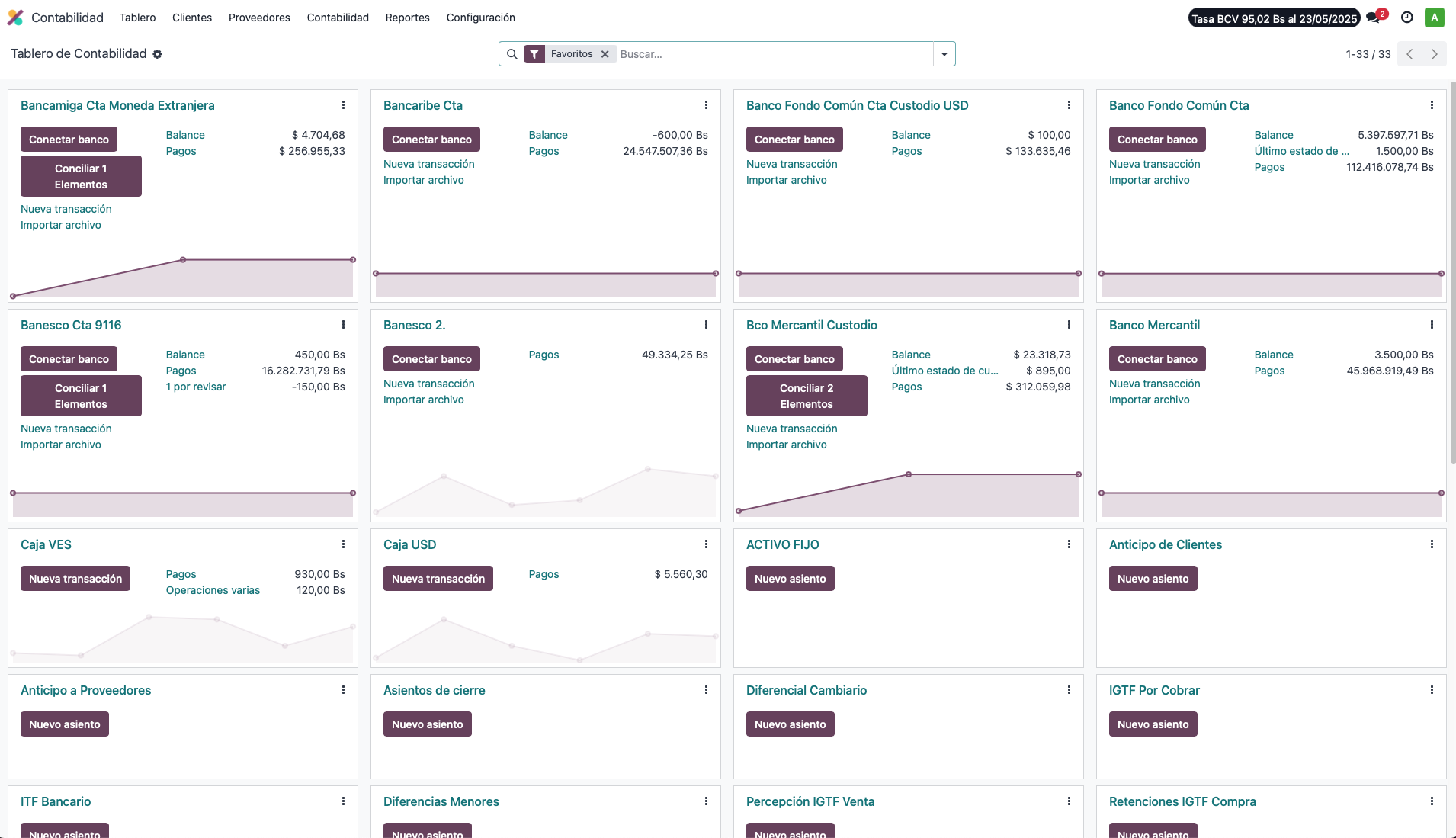Open the Proveedores menu
The image size is (1456, 838).
[259, 18]
